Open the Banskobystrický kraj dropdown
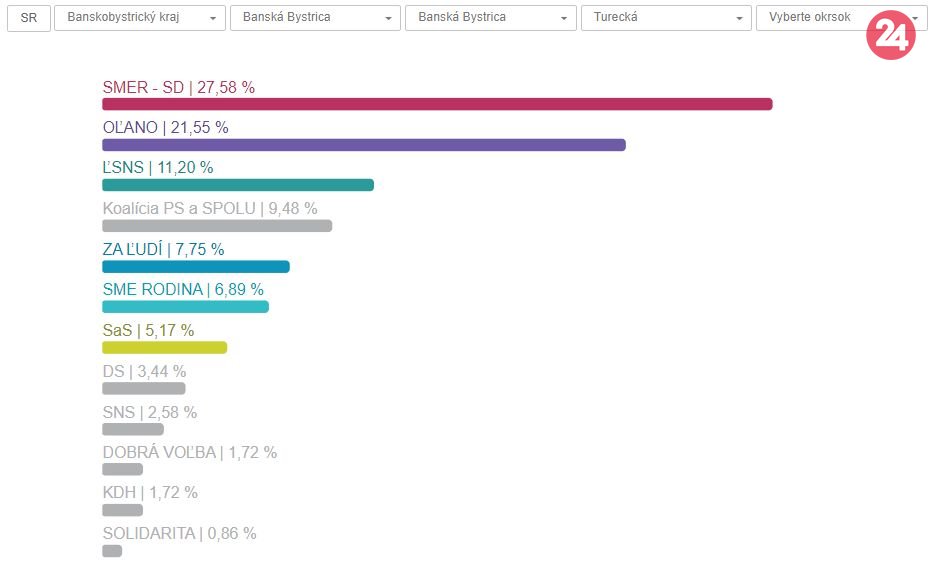The width and height of the screenshot is (934, 568). point(140,18)
